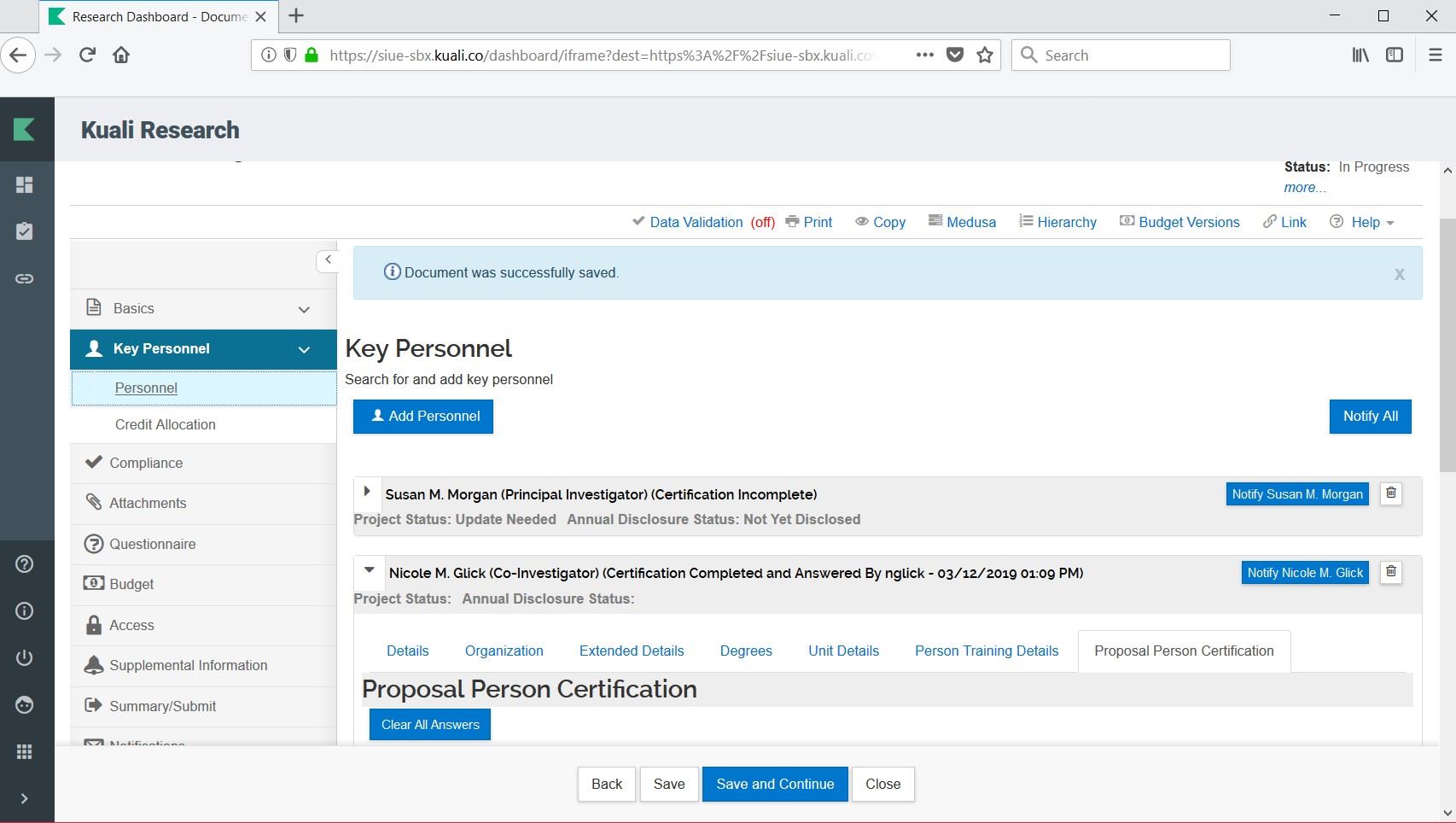Screen dimensions: 1456x823
Task: Dismiss the document saved notification
Action: (1399, 274)
